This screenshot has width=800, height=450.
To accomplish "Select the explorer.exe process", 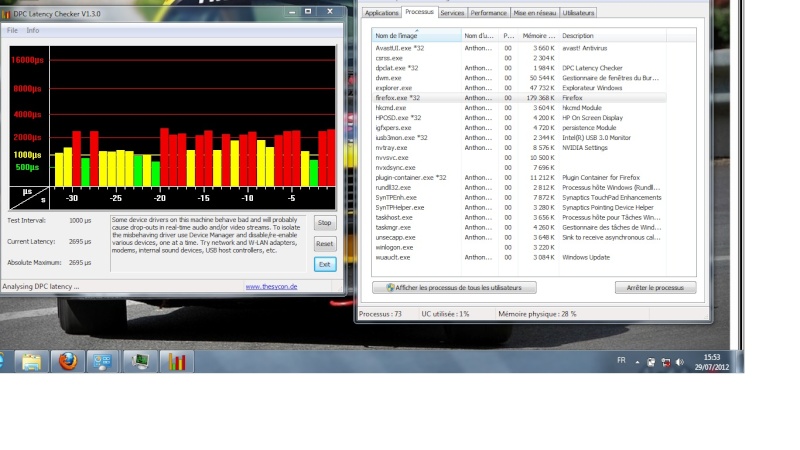I will [519, 88].
